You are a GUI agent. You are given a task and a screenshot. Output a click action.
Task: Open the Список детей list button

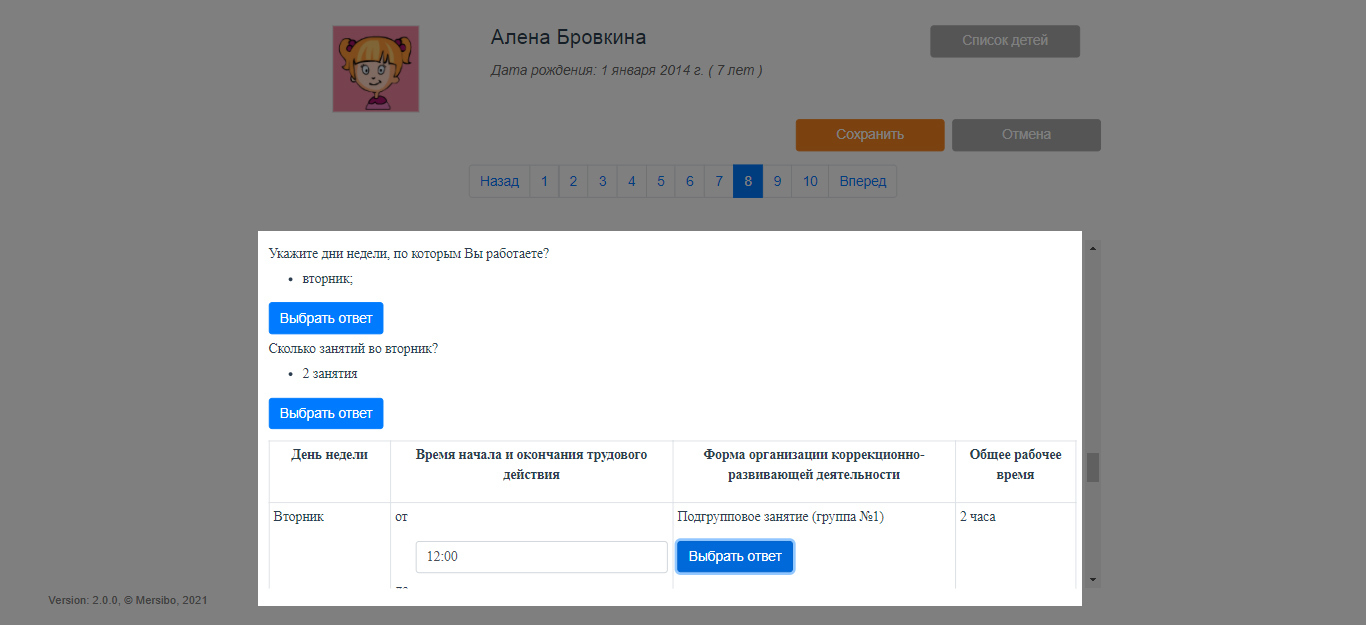[1005, 41]
